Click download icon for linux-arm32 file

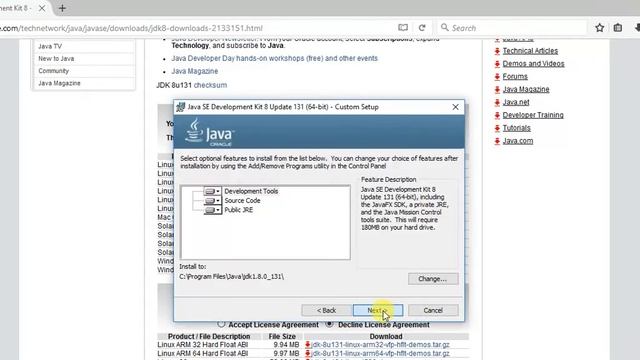[308, 345]
